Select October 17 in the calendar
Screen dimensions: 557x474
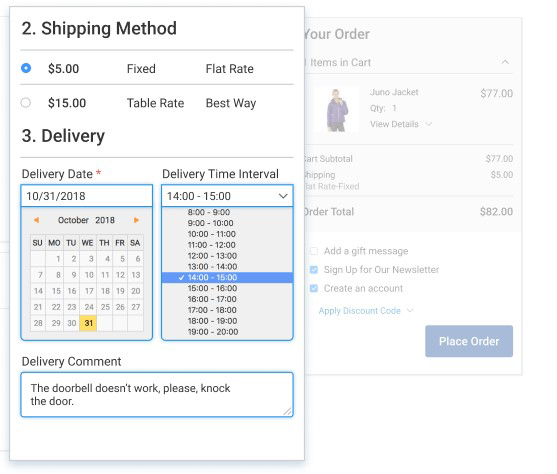[x=89, y=291]
